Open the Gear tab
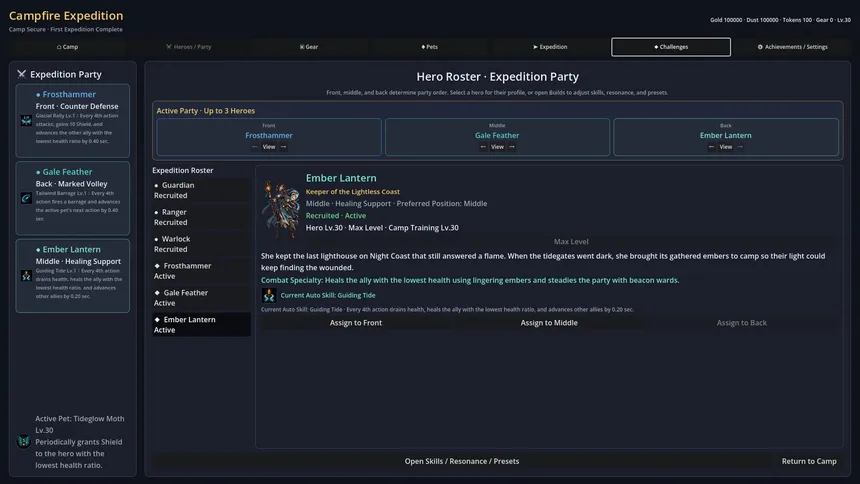 coord(309,47)
